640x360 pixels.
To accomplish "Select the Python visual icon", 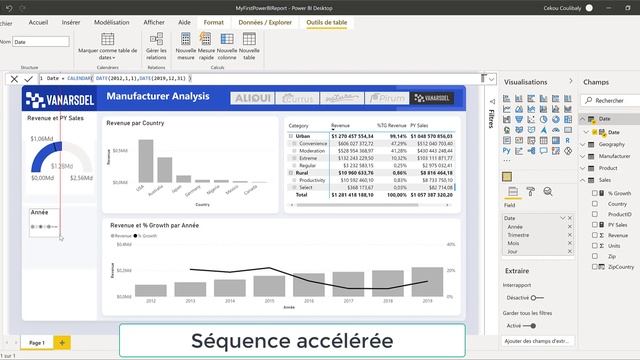I will [507, 151].
